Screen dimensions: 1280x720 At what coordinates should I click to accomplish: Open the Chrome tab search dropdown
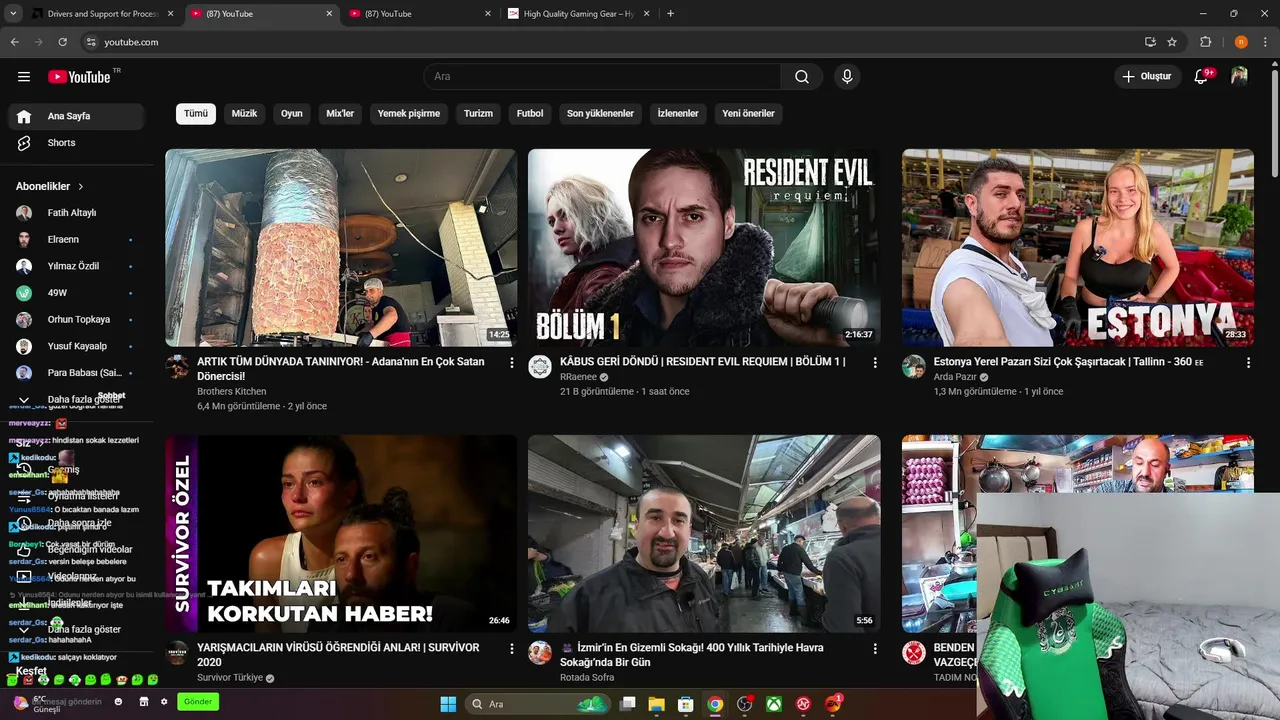[13, 14]
